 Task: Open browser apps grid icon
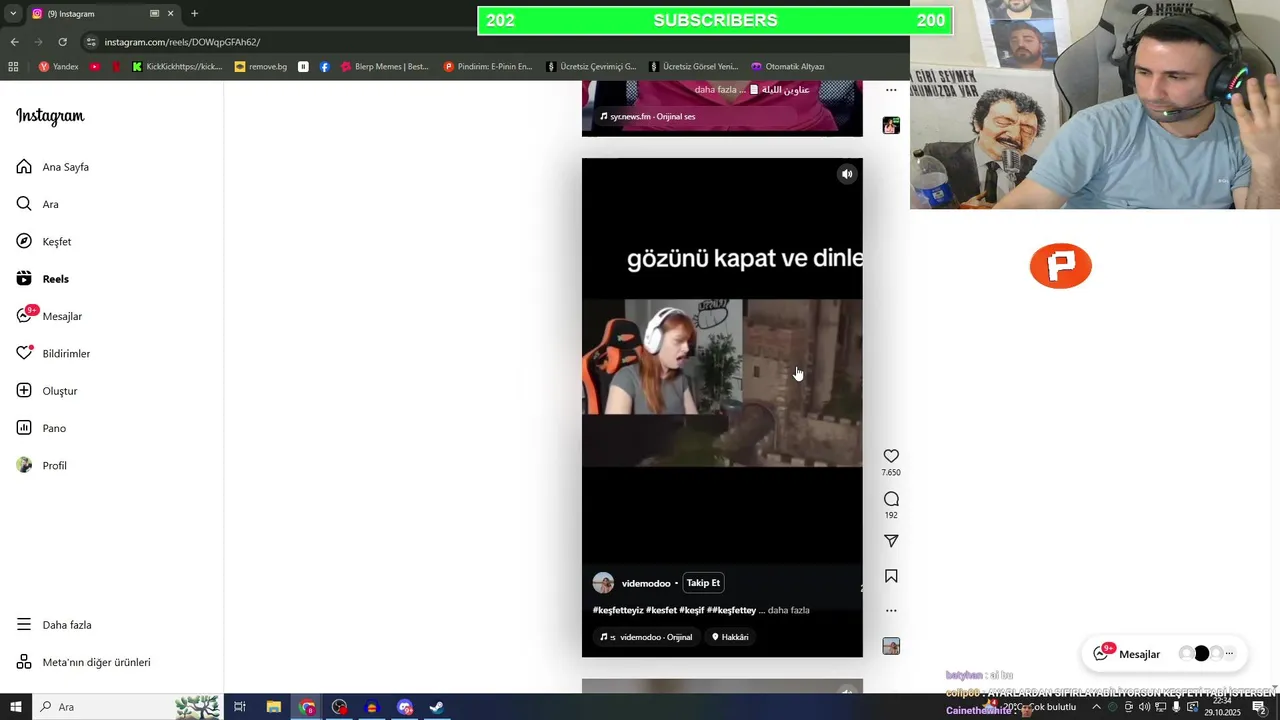[13, 67]
